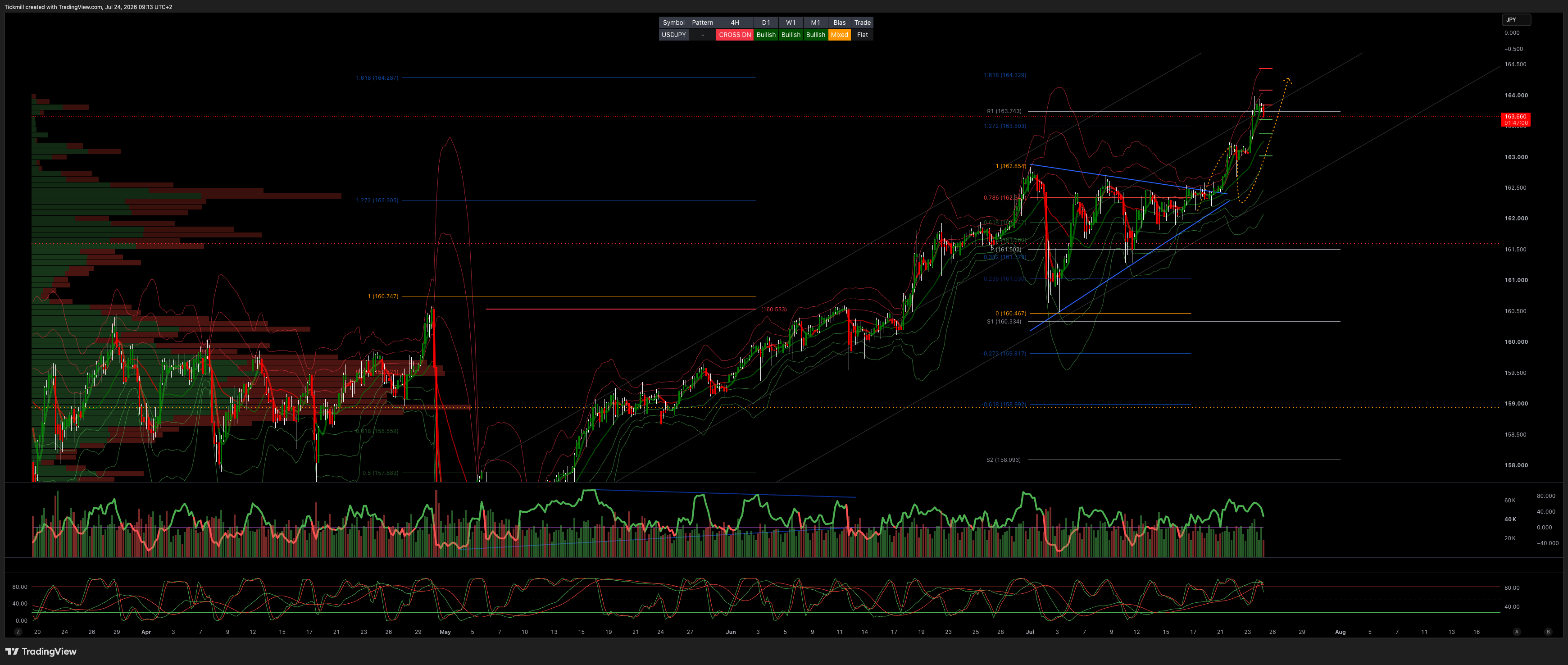Viewport: 1568px width, 665px height.
Task: Click the 164.500 price axis label
Action: coord(1515,64)
